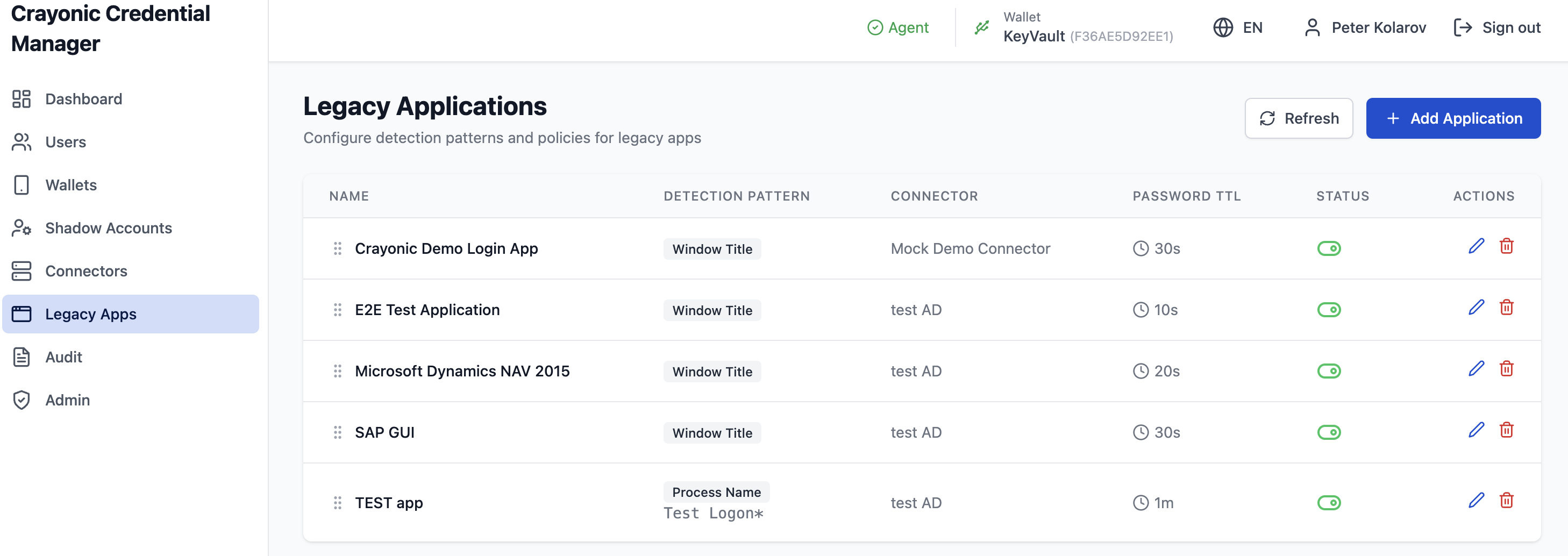
Task: Edit the Microsoft Dynamics NAV 2015 application
Action: [1476, 368]
